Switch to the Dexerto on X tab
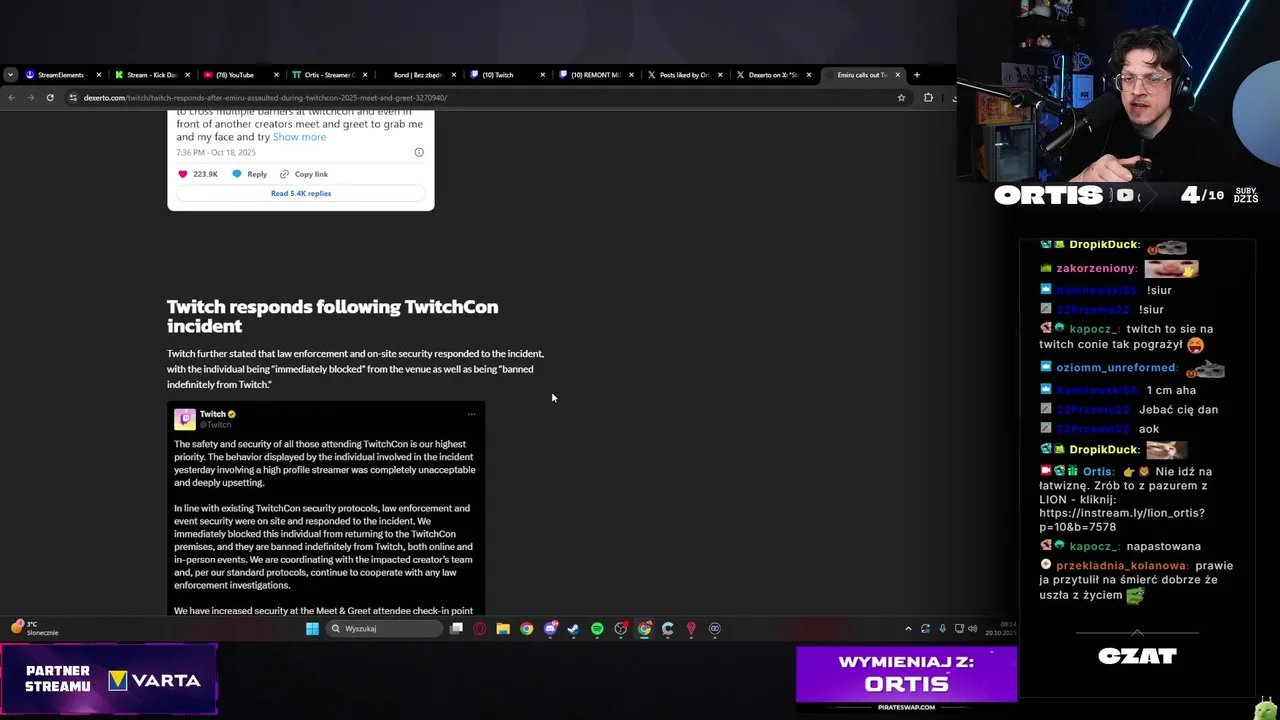 773,75
